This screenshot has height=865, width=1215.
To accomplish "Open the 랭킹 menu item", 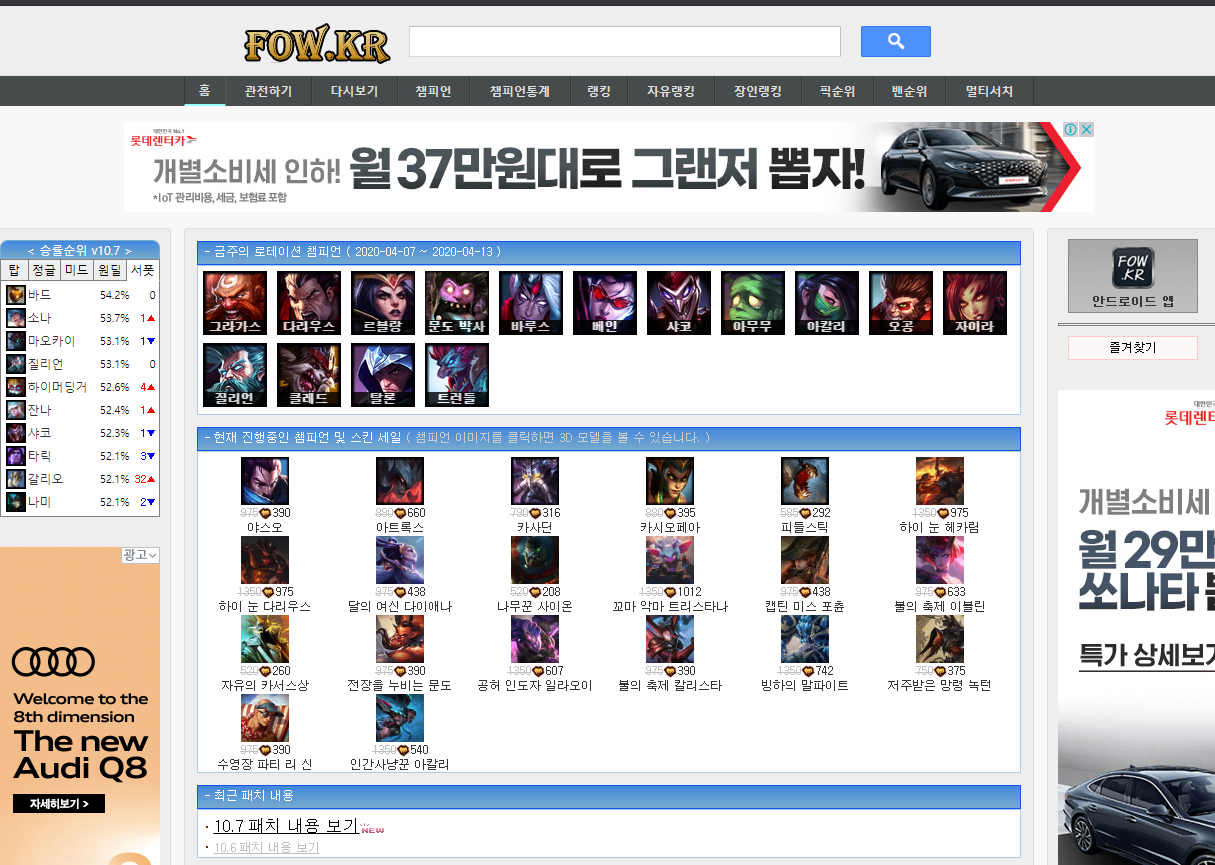I will [598, 91].
